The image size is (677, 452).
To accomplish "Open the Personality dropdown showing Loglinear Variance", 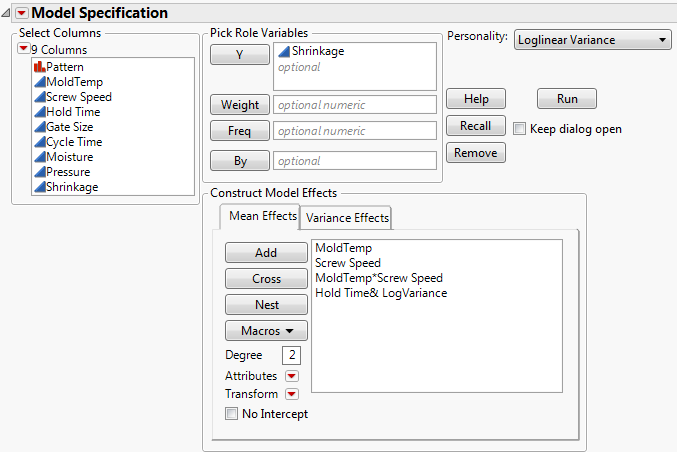I will pos(593,40).
